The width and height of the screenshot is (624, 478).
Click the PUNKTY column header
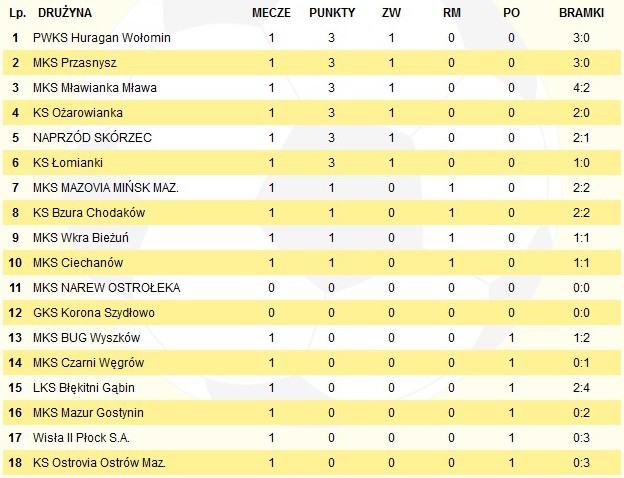pos(332,13)
